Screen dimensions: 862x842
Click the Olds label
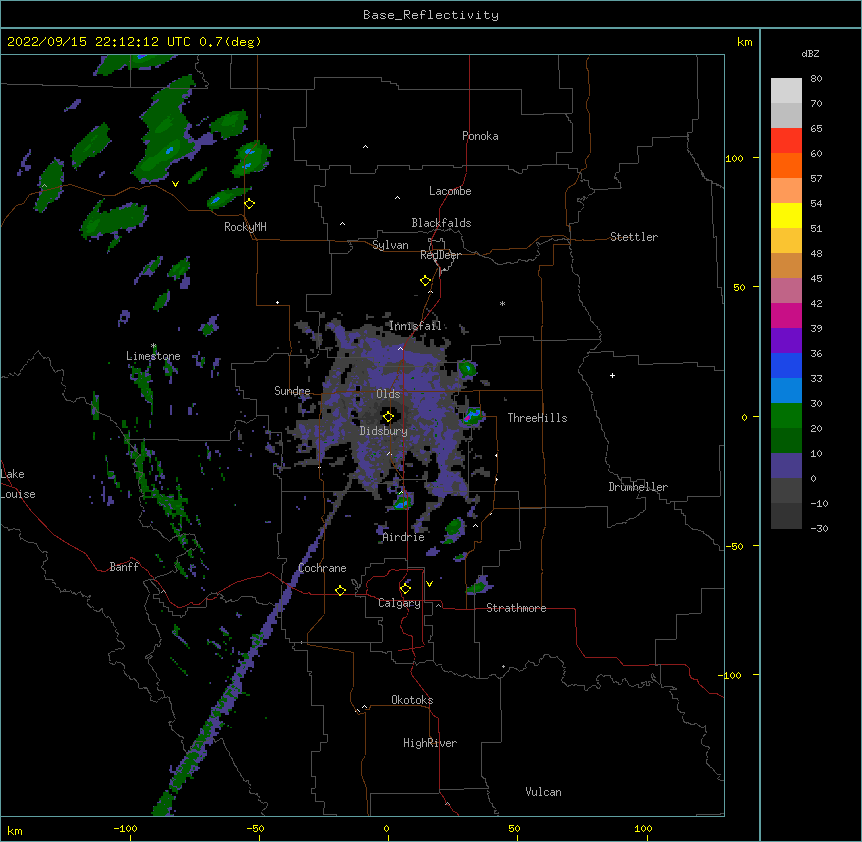pos(388,394)
